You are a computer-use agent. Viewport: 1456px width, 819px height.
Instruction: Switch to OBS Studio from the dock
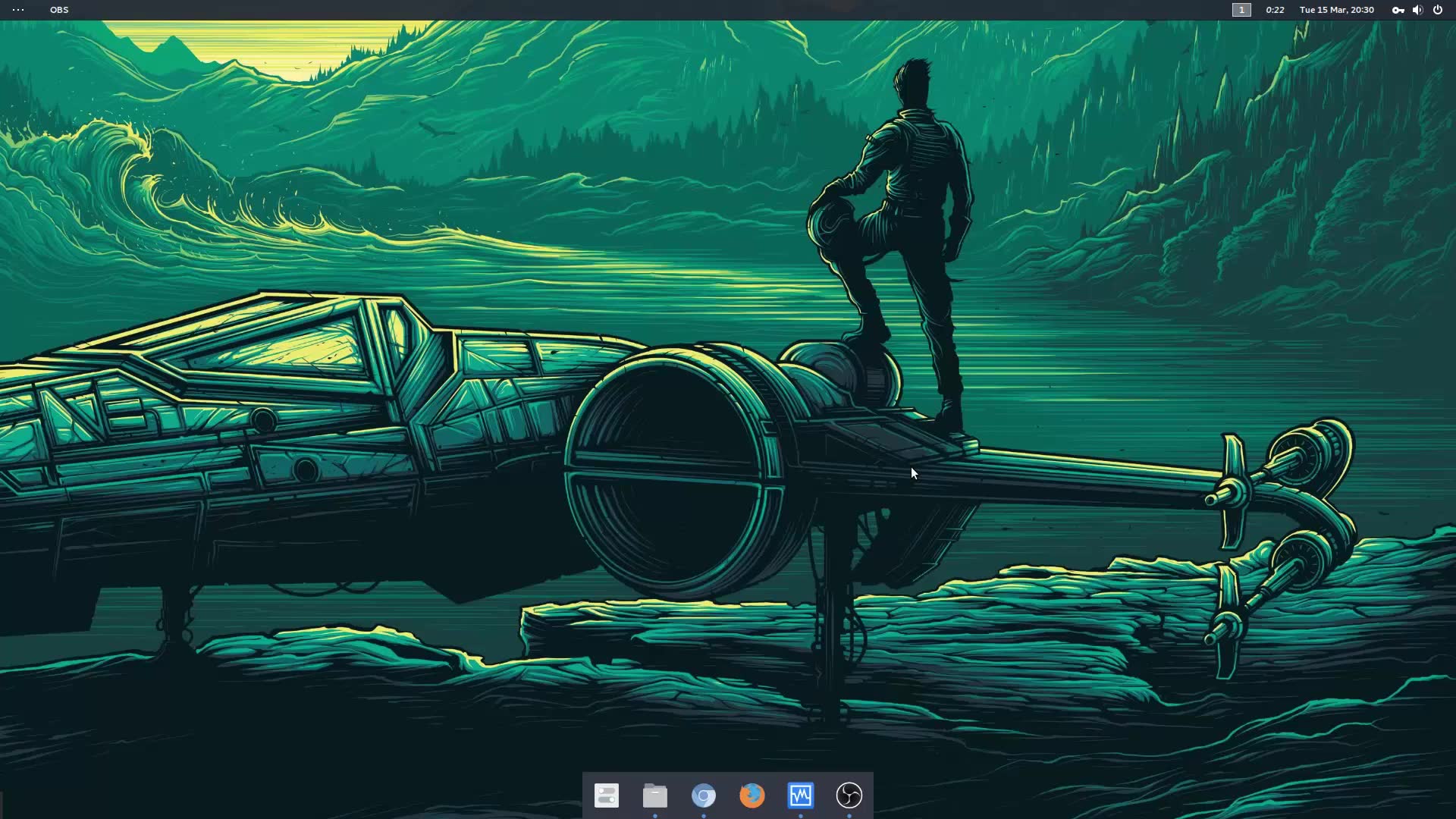point(849,795)
